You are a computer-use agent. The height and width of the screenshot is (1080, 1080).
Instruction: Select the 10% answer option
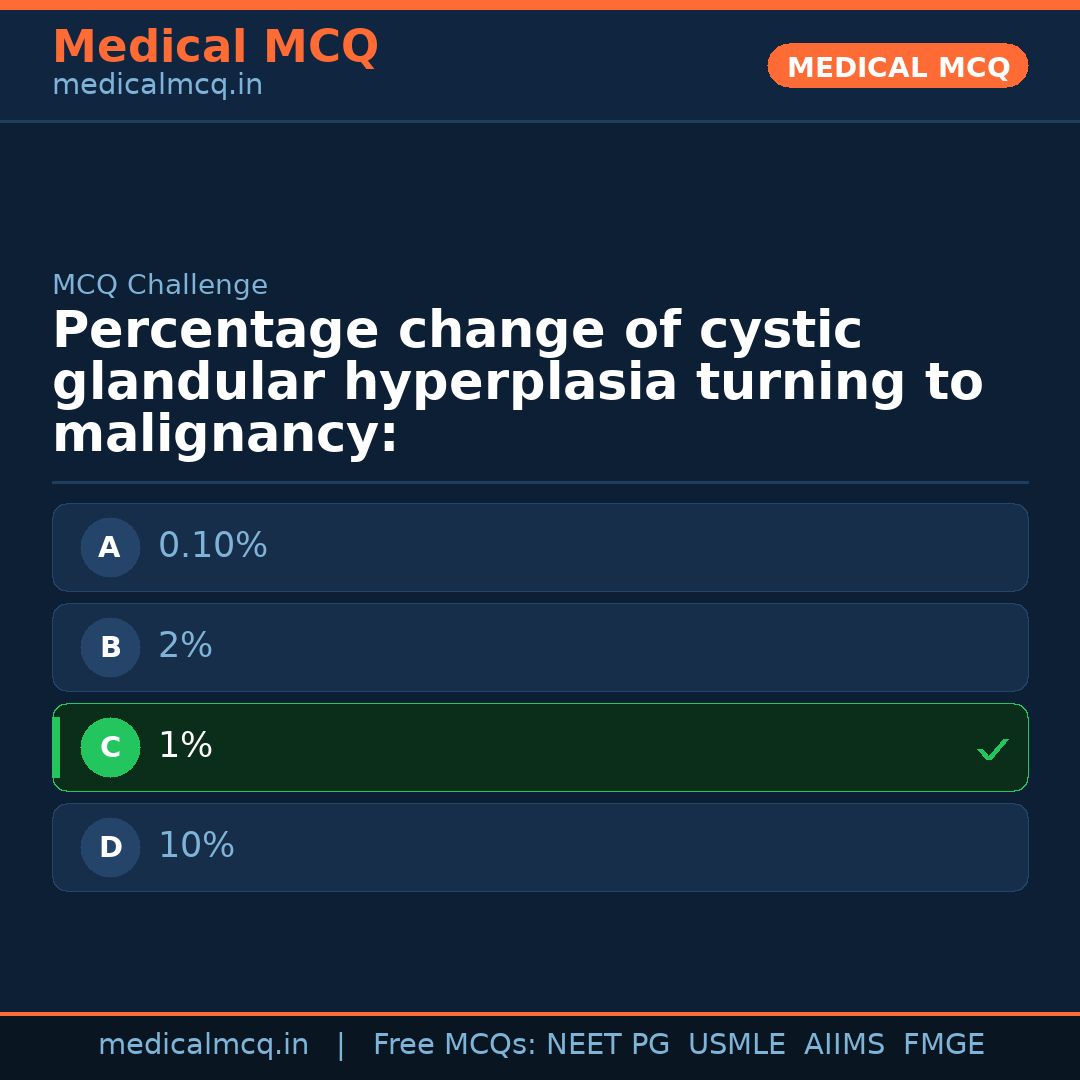540,847
